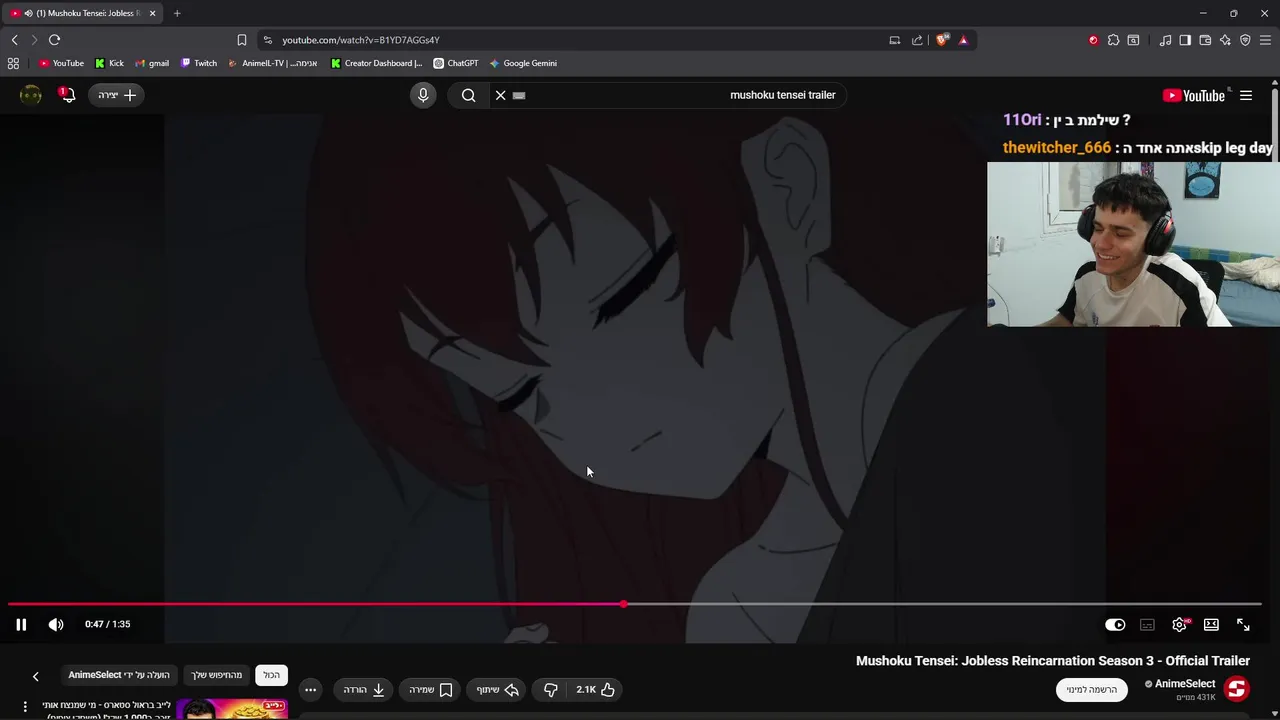
Task: Select the מהחיפוש שלך filter chip
Action: pyautogui.click(x=217, y=675)
